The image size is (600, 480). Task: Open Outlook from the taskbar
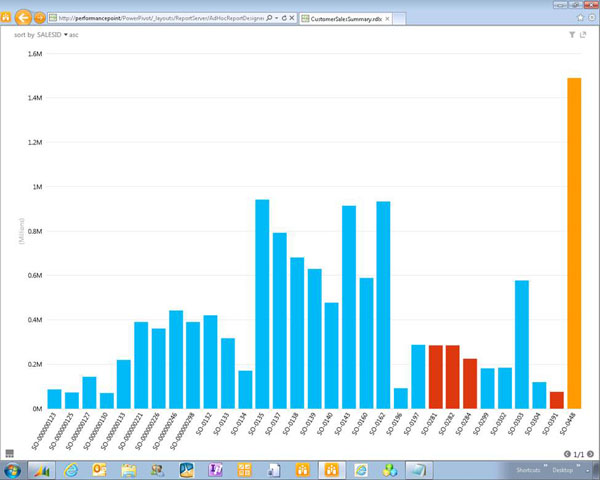[99, 470]
